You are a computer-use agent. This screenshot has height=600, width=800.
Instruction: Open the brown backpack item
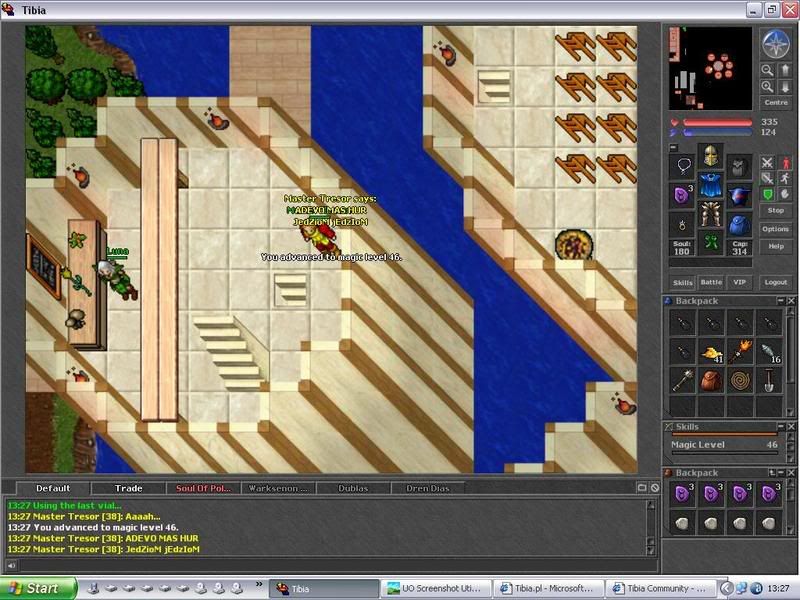pyautogui.click(x=711, y=381)
